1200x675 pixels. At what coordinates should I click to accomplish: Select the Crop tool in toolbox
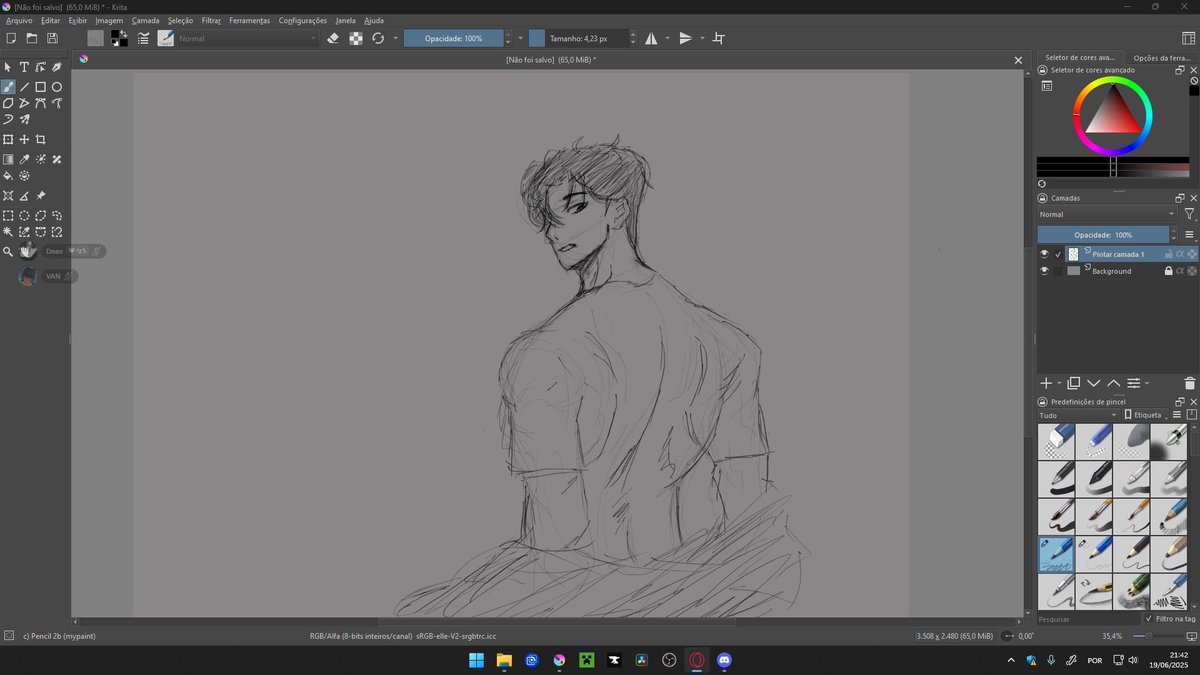[41, 139]
